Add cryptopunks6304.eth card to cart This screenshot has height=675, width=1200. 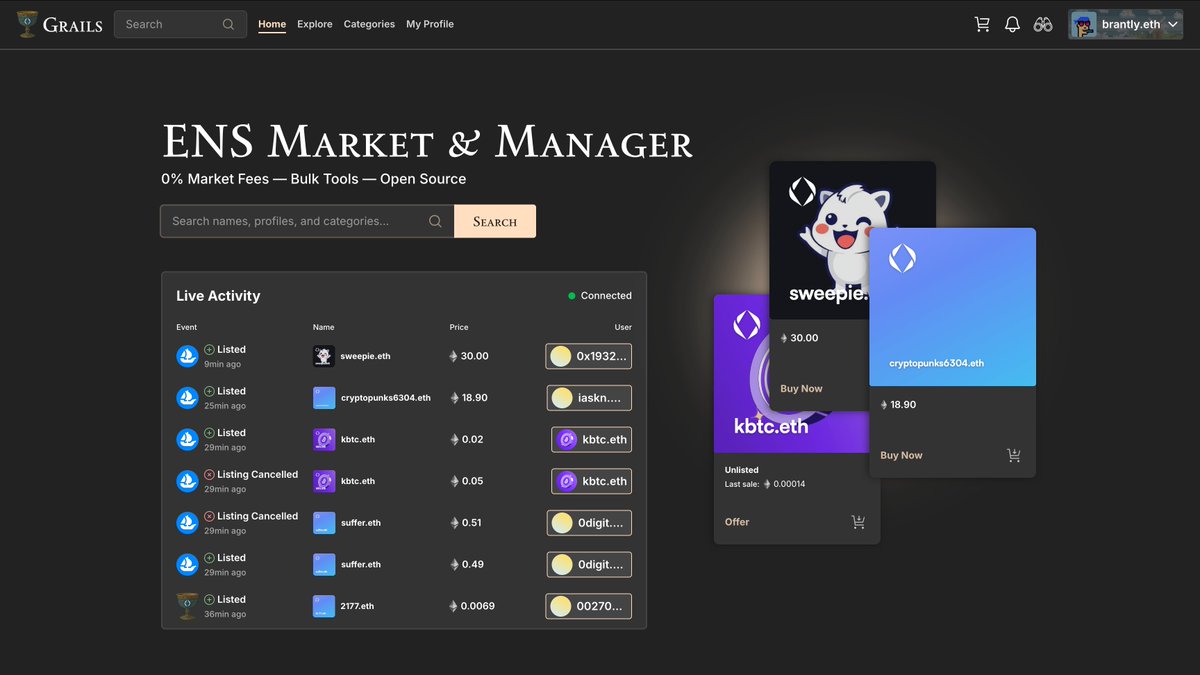tap(1014, 456)
